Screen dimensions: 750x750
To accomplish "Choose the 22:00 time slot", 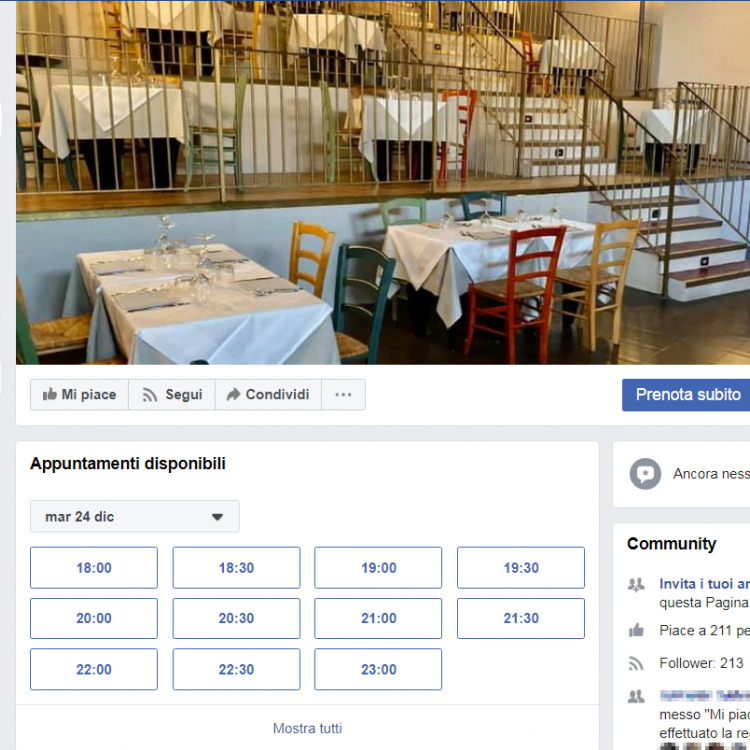I will pyautogui.click(x=94, y=669).
